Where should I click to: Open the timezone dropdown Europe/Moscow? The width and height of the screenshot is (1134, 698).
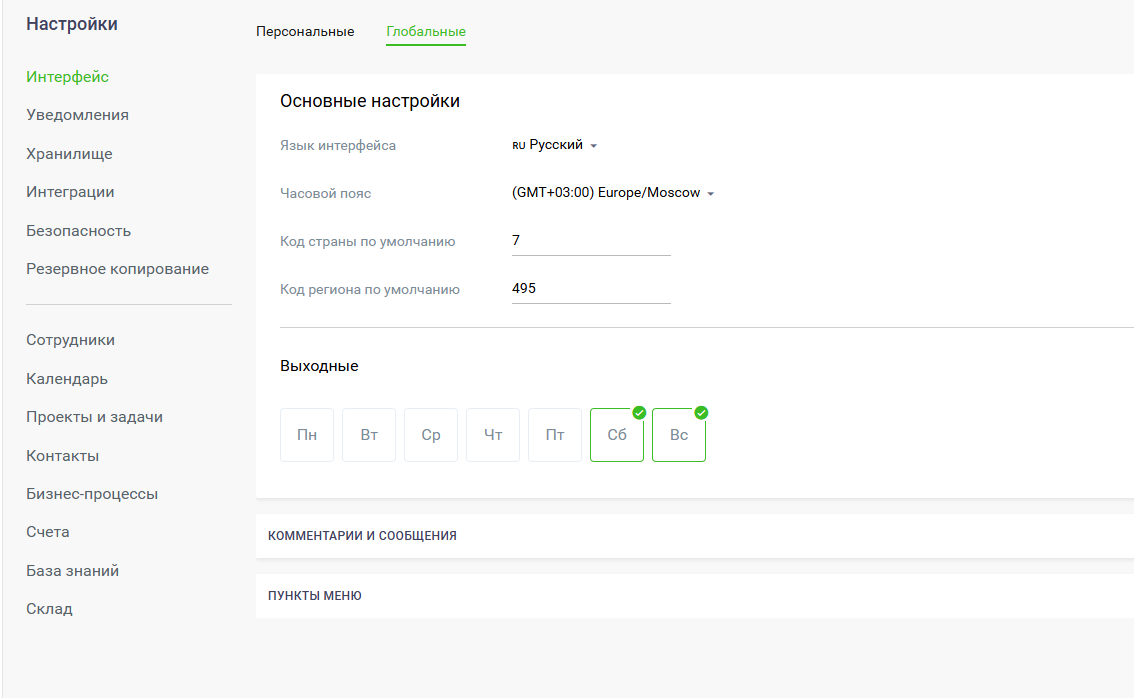point(613,193)
